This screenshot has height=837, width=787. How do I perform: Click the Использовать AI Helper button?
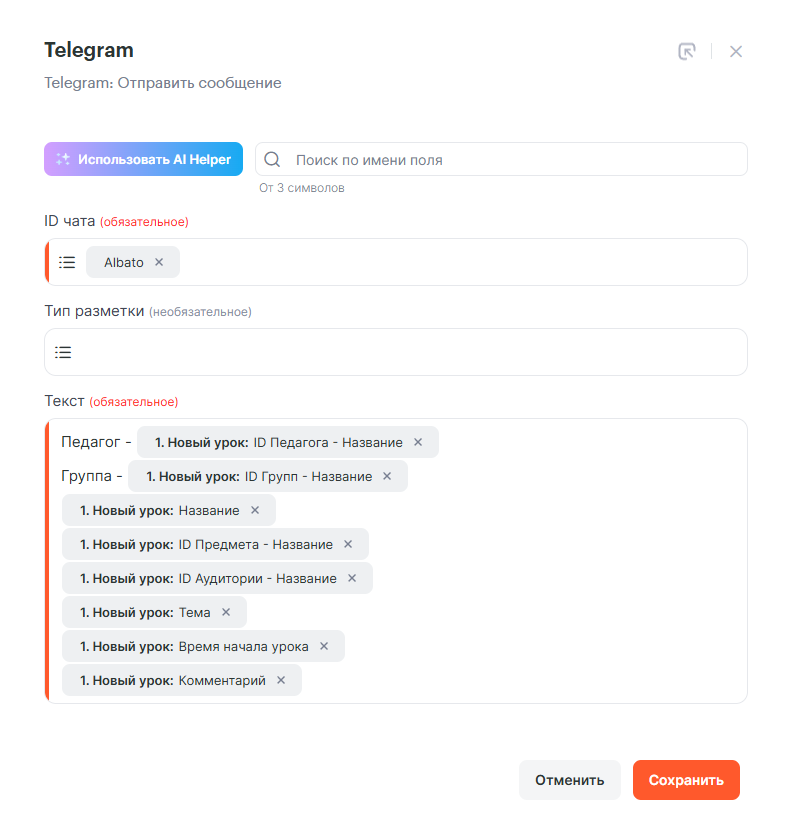coord(143,159)
